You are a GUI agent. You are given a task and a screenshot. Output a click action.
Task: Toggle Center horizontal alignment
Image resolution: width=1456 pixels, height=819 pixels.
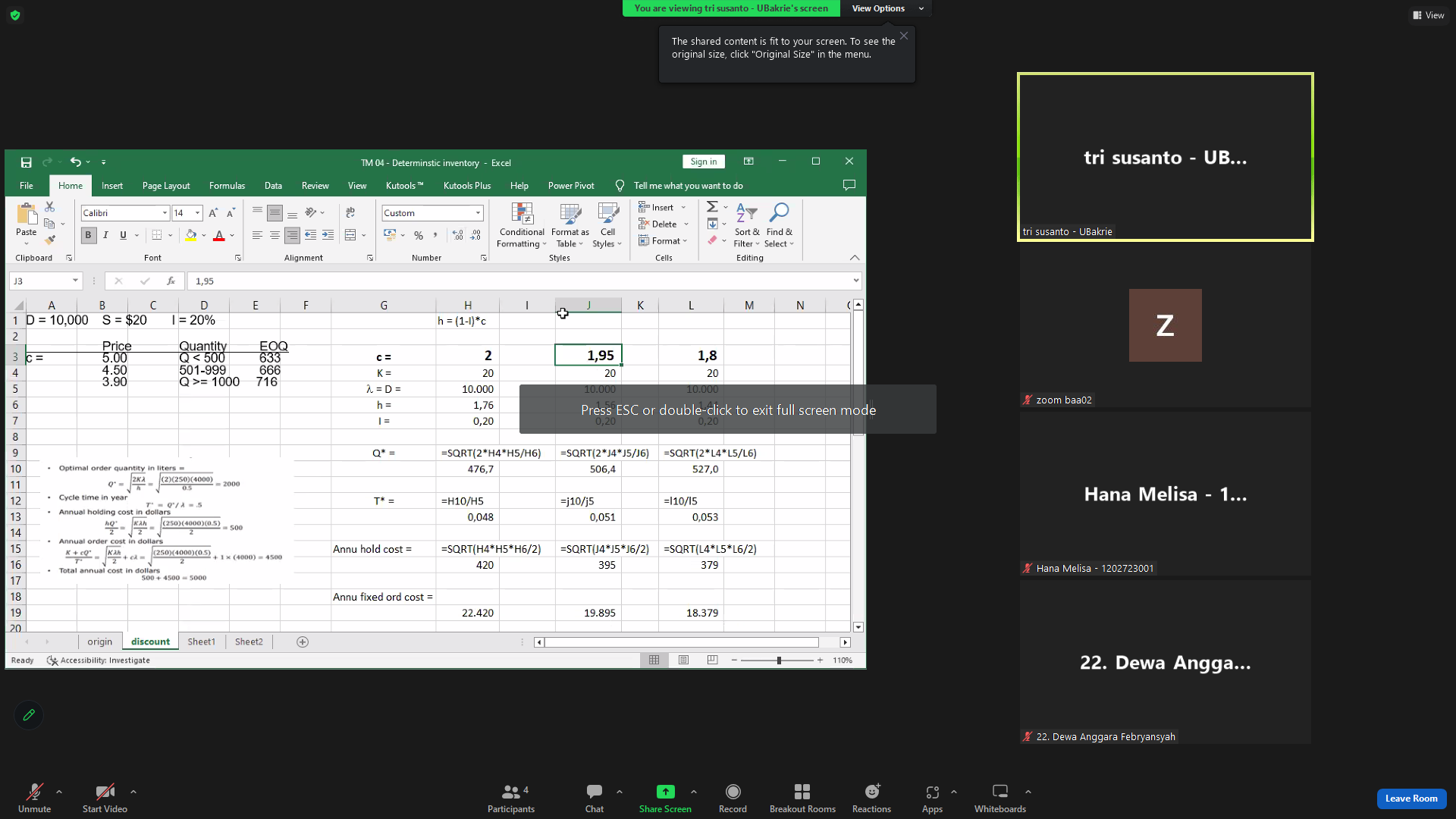tap(275, 236)
